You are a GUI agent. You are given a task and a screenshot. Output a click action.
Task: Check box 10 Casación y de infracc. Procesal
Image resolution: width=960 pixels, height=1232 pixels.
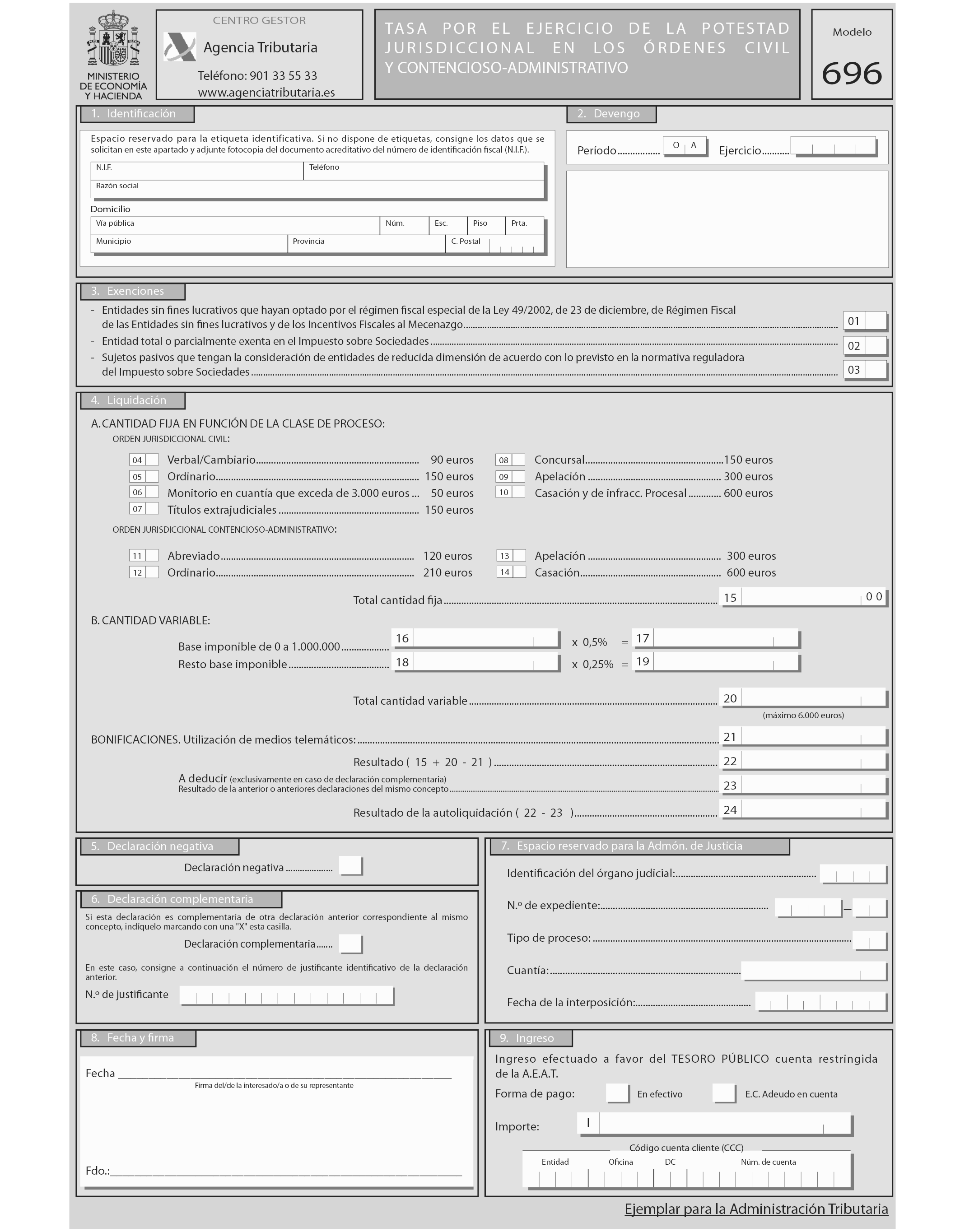pos(519,492)
